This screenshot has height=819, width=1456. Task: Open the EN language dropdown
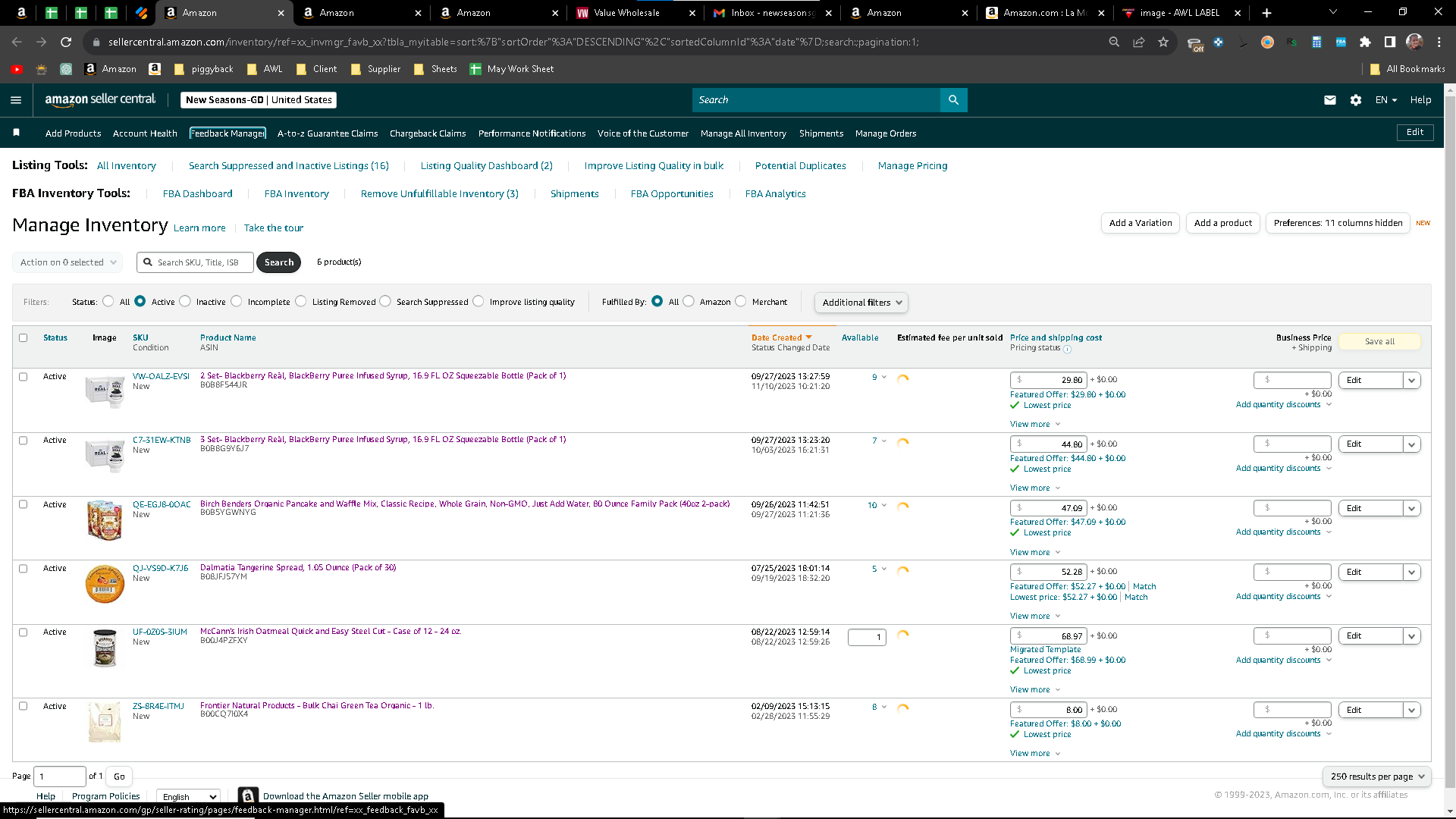coord(1386,100)
